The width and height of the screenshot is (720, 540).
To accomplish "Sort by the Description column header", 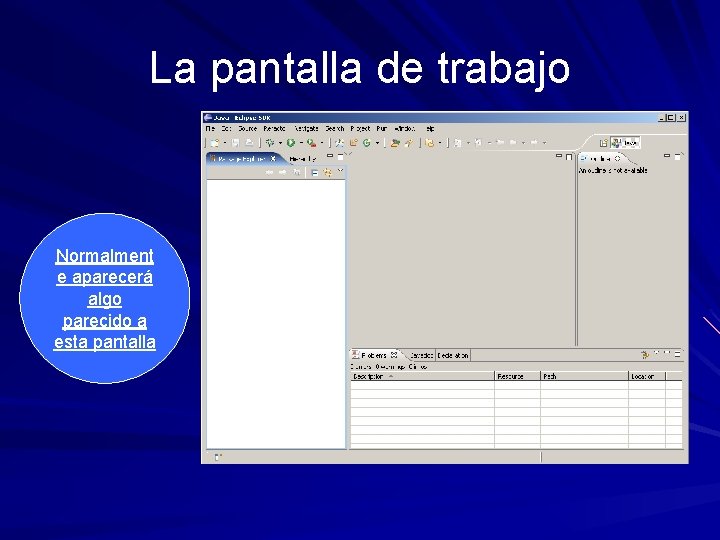I will 422,376.
